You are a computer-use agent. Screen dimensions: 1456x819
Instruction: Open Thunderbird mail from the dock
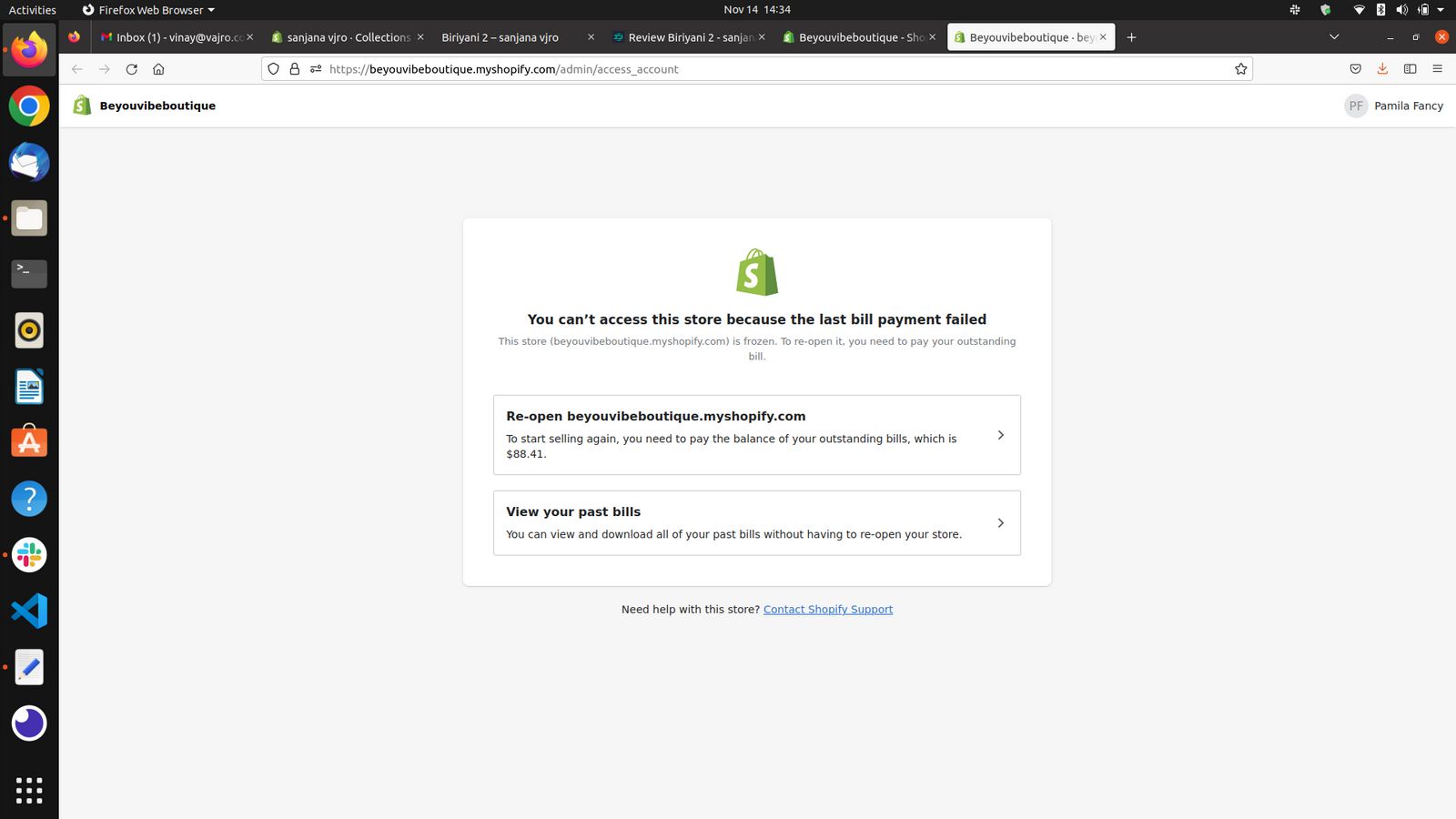tap(29, 163)
